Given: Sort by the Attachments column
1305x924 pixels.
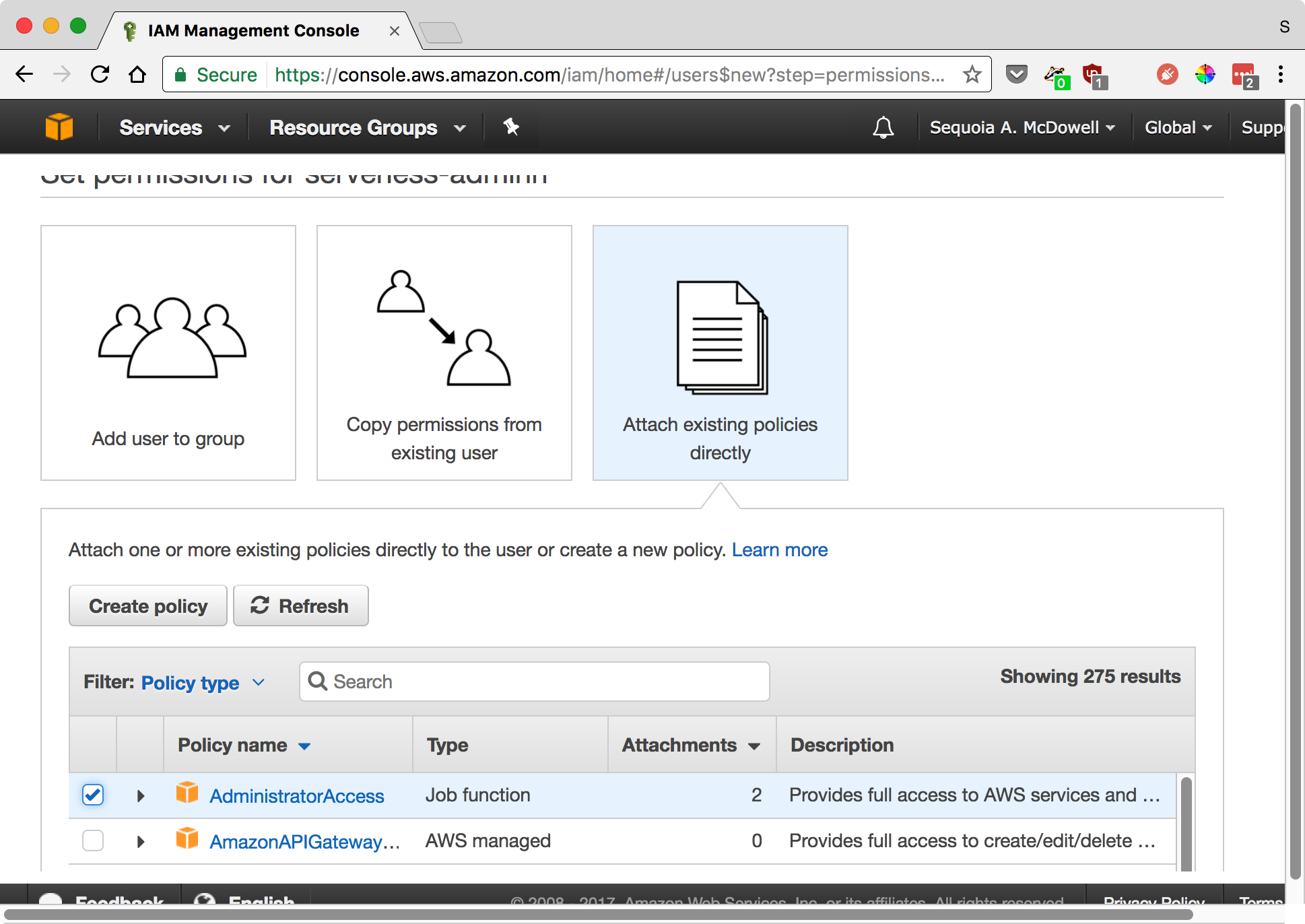Looking at the screenshot, I should tap(691, 745).
